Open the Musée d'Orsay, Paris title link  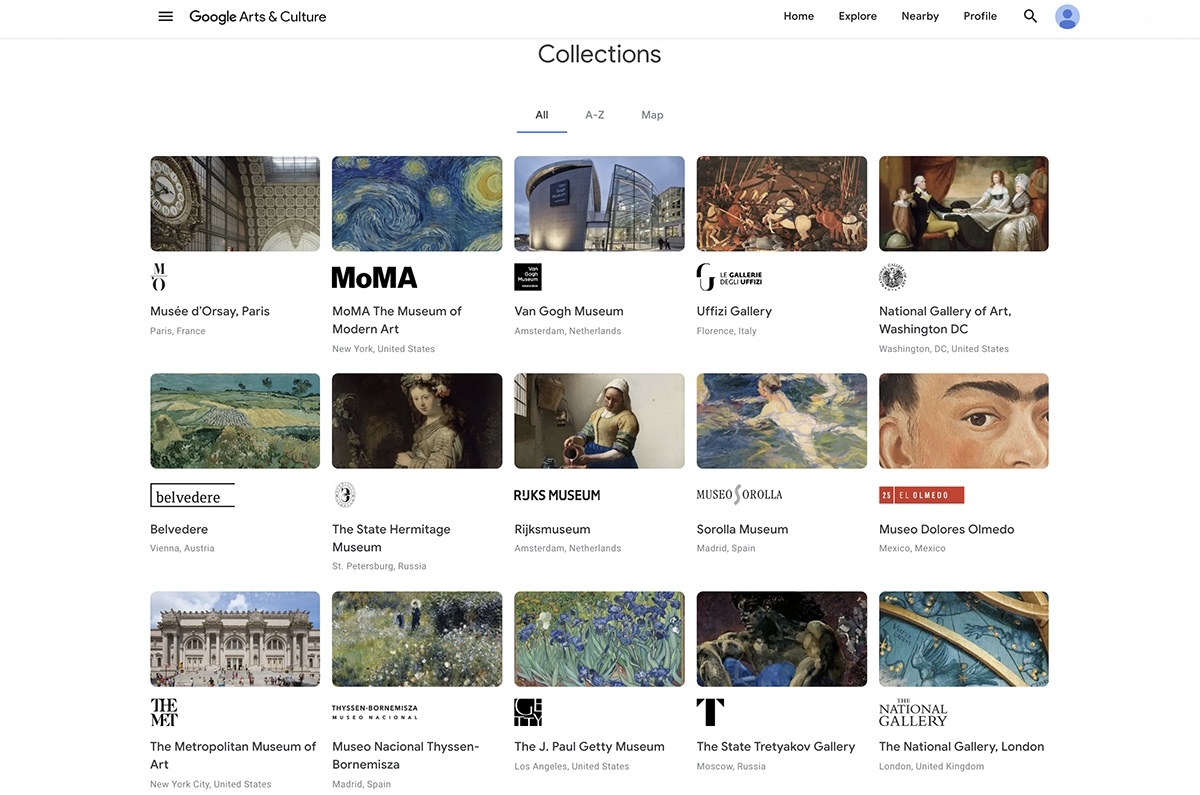(210, 311)
